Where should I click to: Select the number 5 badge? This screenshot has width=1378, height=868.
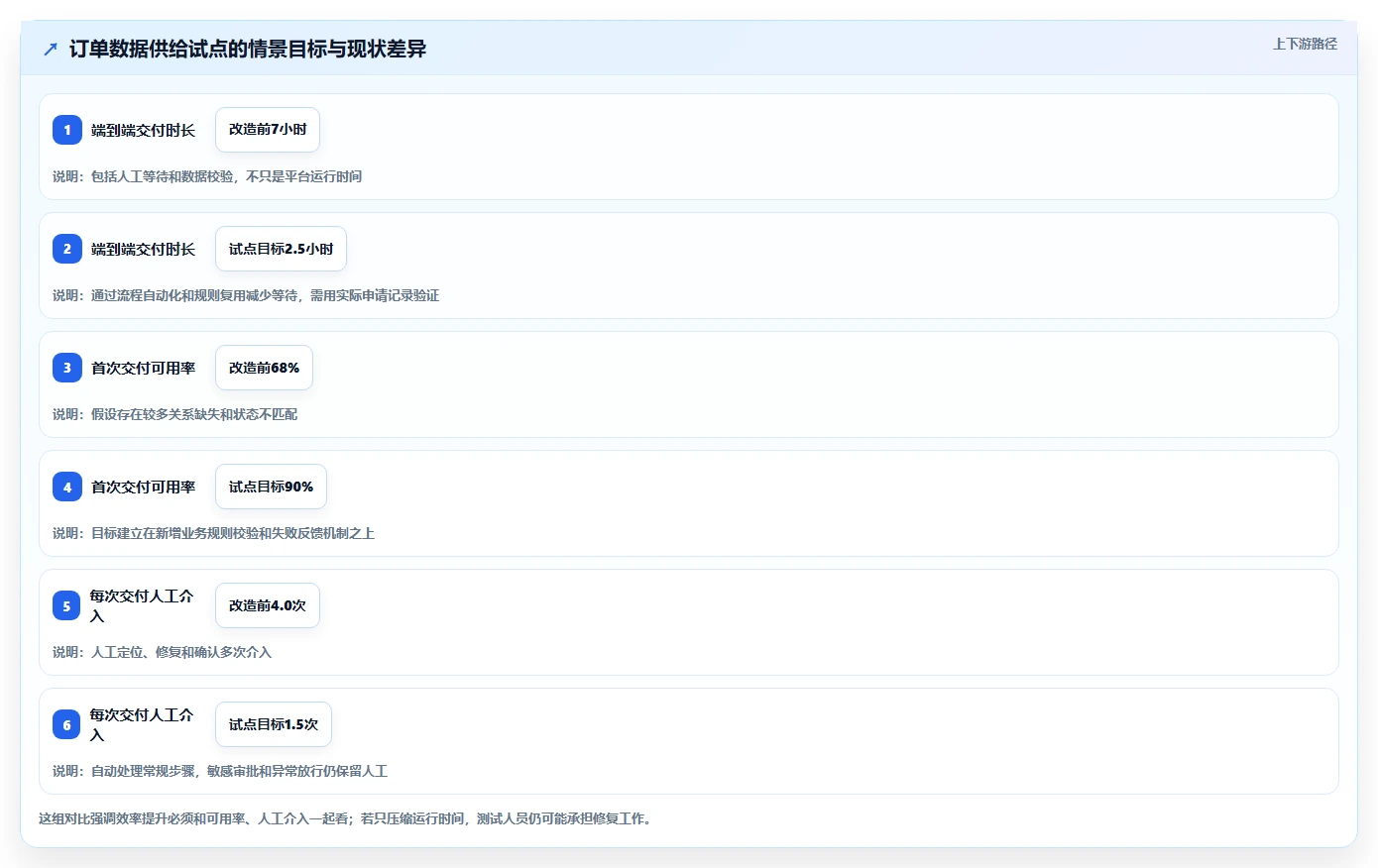pyautogui.click(x=67, y=605)
